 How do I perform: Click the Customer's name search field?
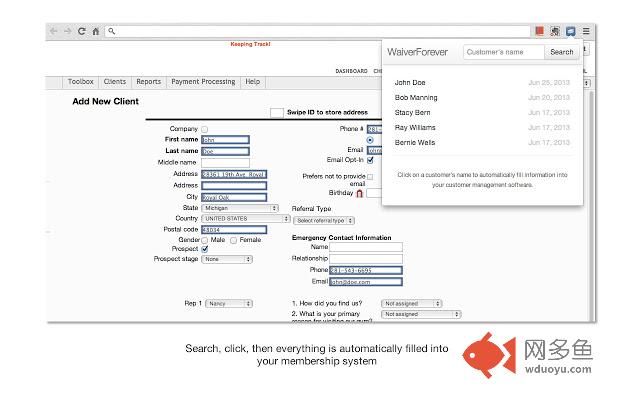point(504,52)
